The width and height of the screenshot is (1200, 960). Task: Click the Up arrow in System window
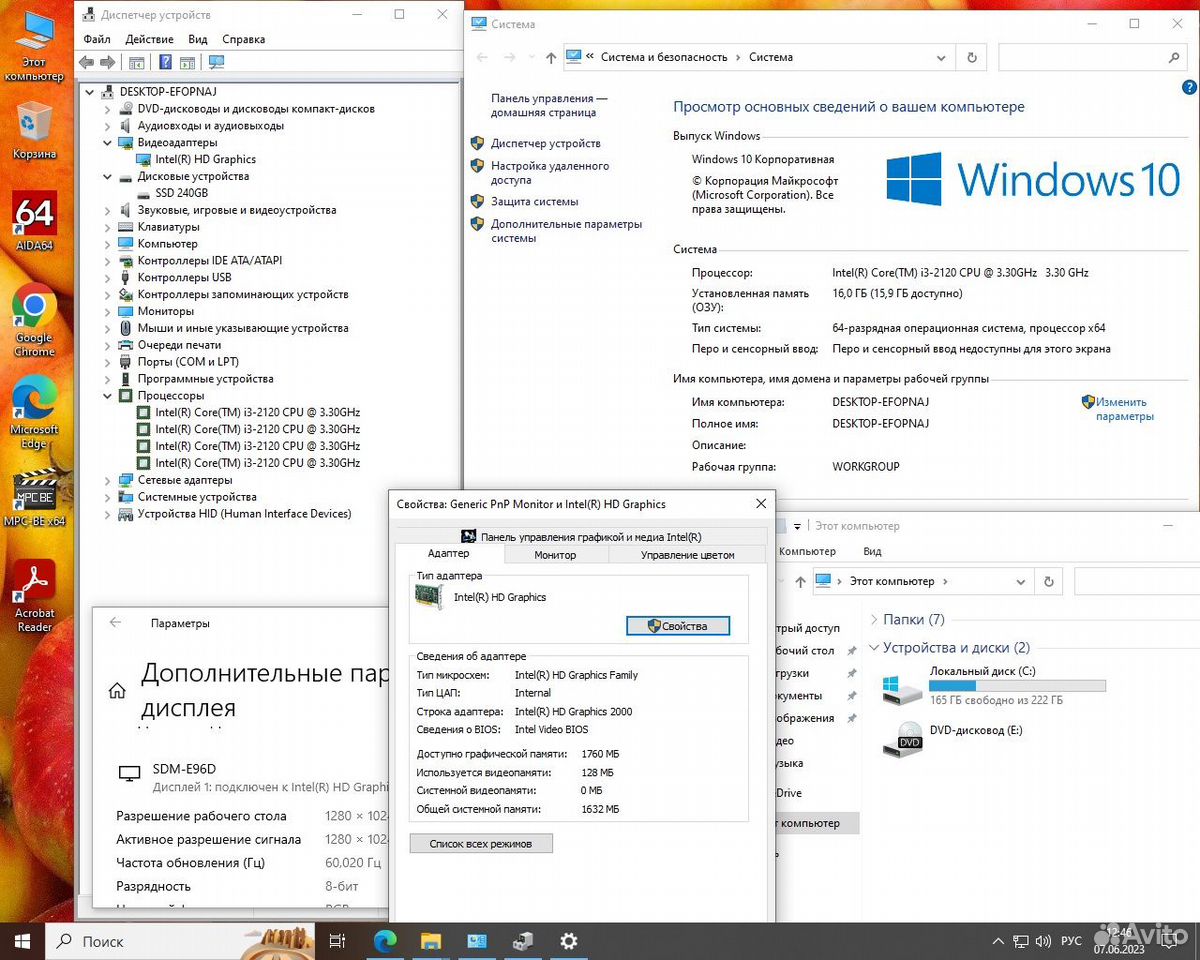(x=550, y=58)
